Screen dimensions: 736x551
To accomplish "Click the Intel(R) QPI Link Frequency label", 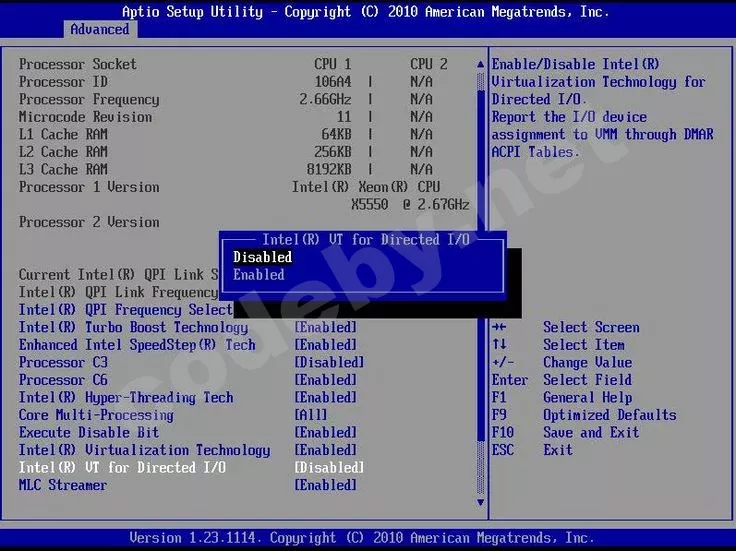I will 118,292.
